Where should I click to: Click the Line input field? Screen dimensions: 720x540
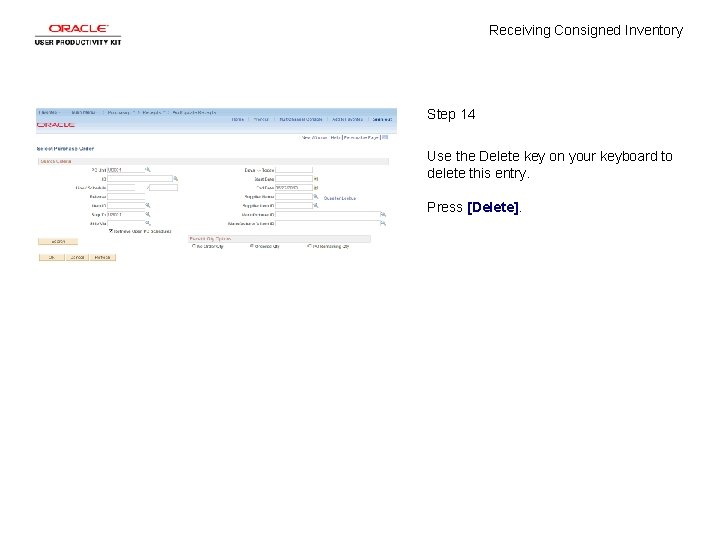121,188
